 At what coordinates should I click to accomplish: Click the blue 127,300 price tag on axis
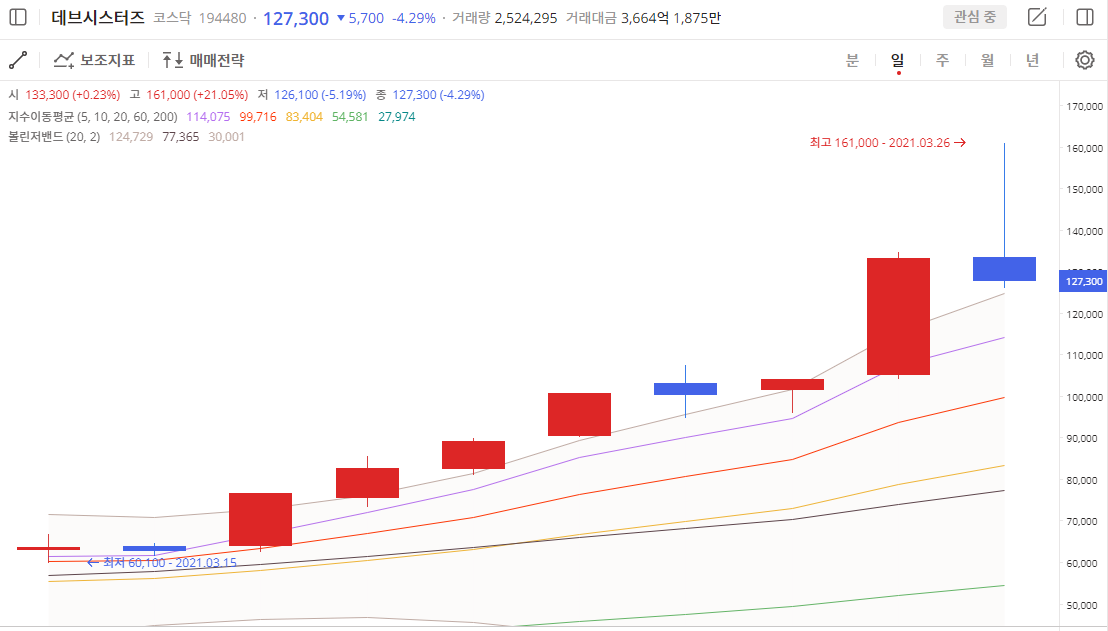point(1083,281)
